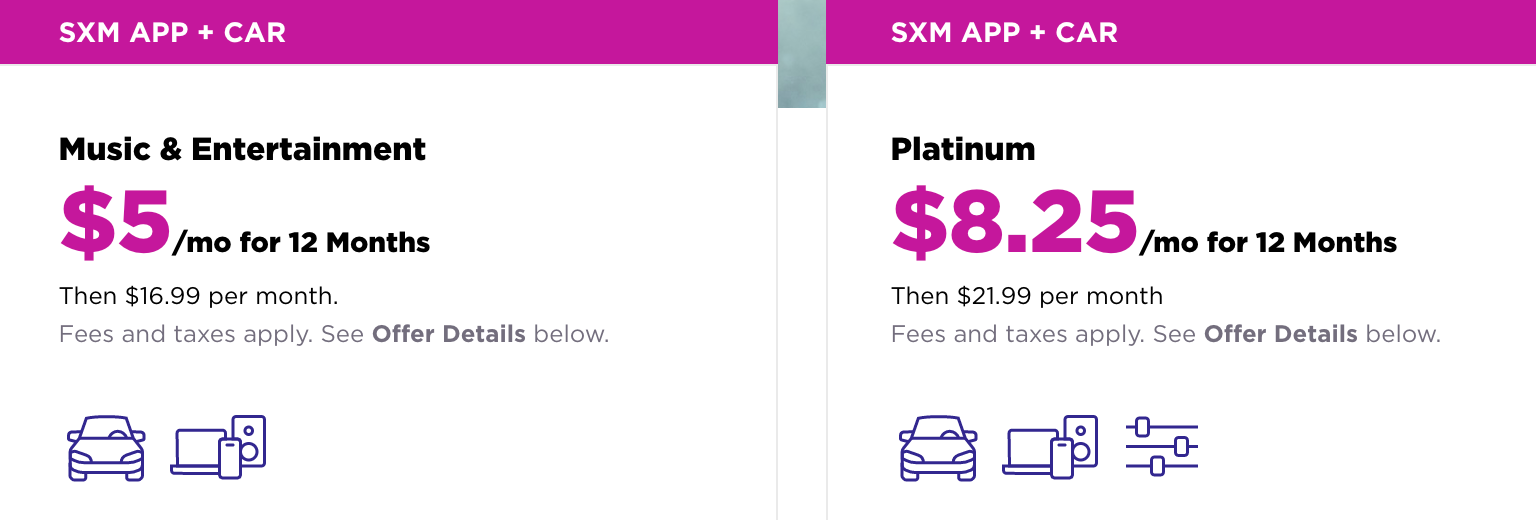Click the devices icon under Platinum plan

[1051, 446]
